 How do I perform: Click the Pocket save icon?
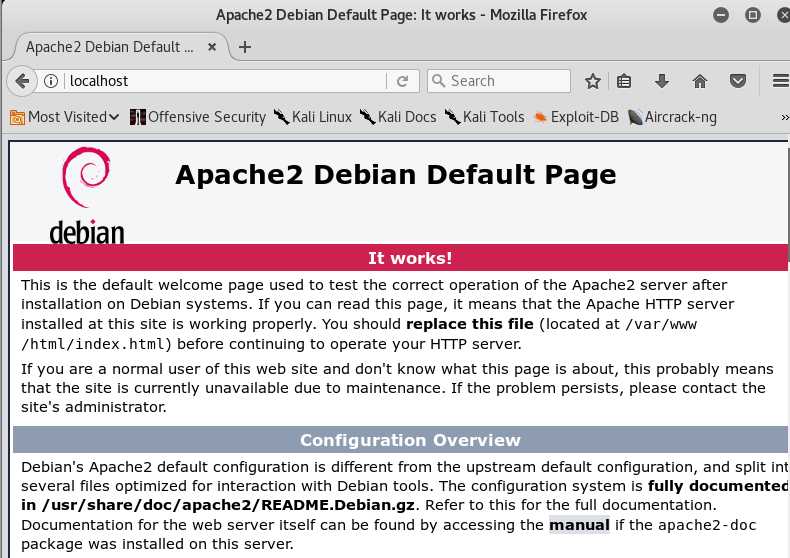737,81
